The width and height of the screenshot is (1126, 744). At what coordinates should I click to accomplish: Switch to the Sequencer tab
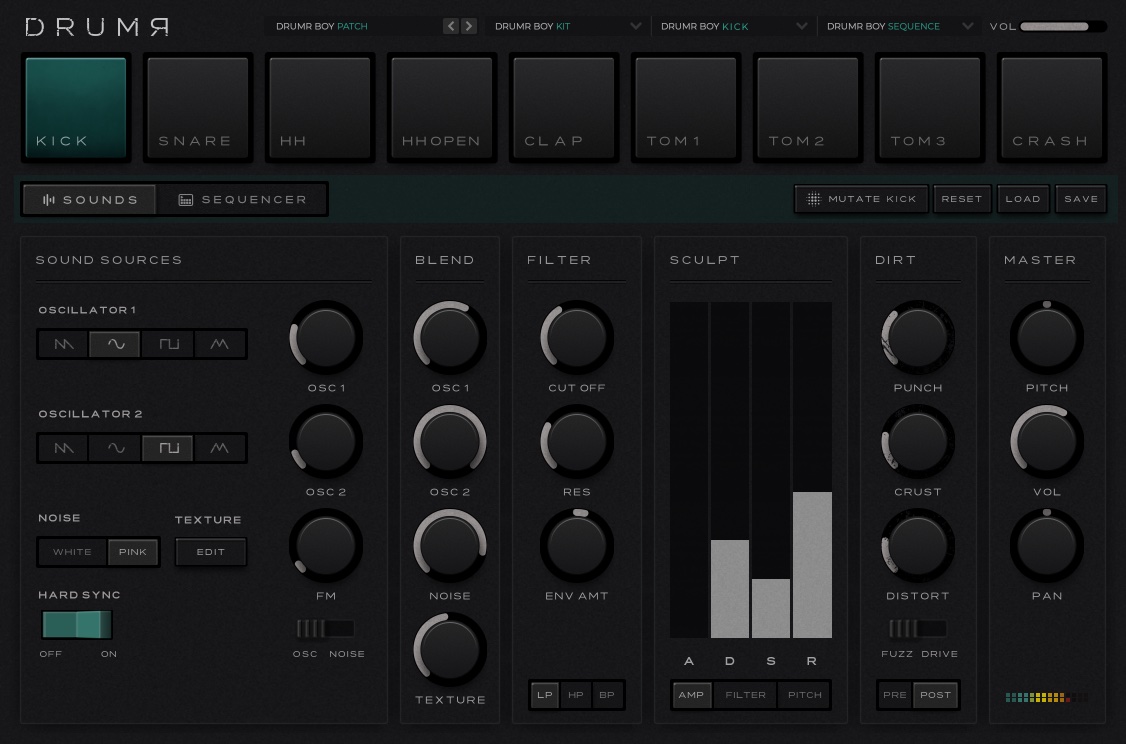point(242,200)
